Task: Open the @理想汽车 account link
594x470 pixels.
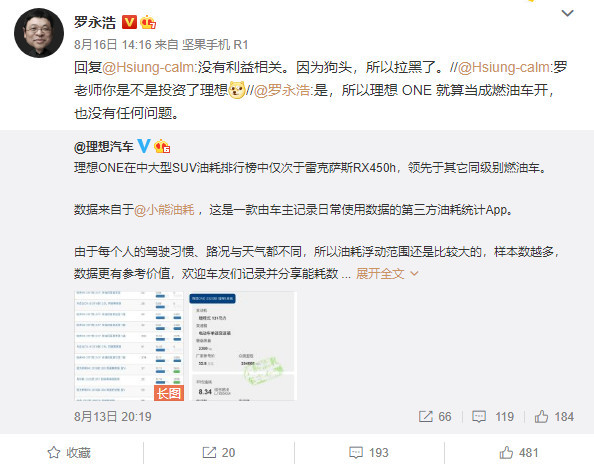Action: (x=104, y=147)
